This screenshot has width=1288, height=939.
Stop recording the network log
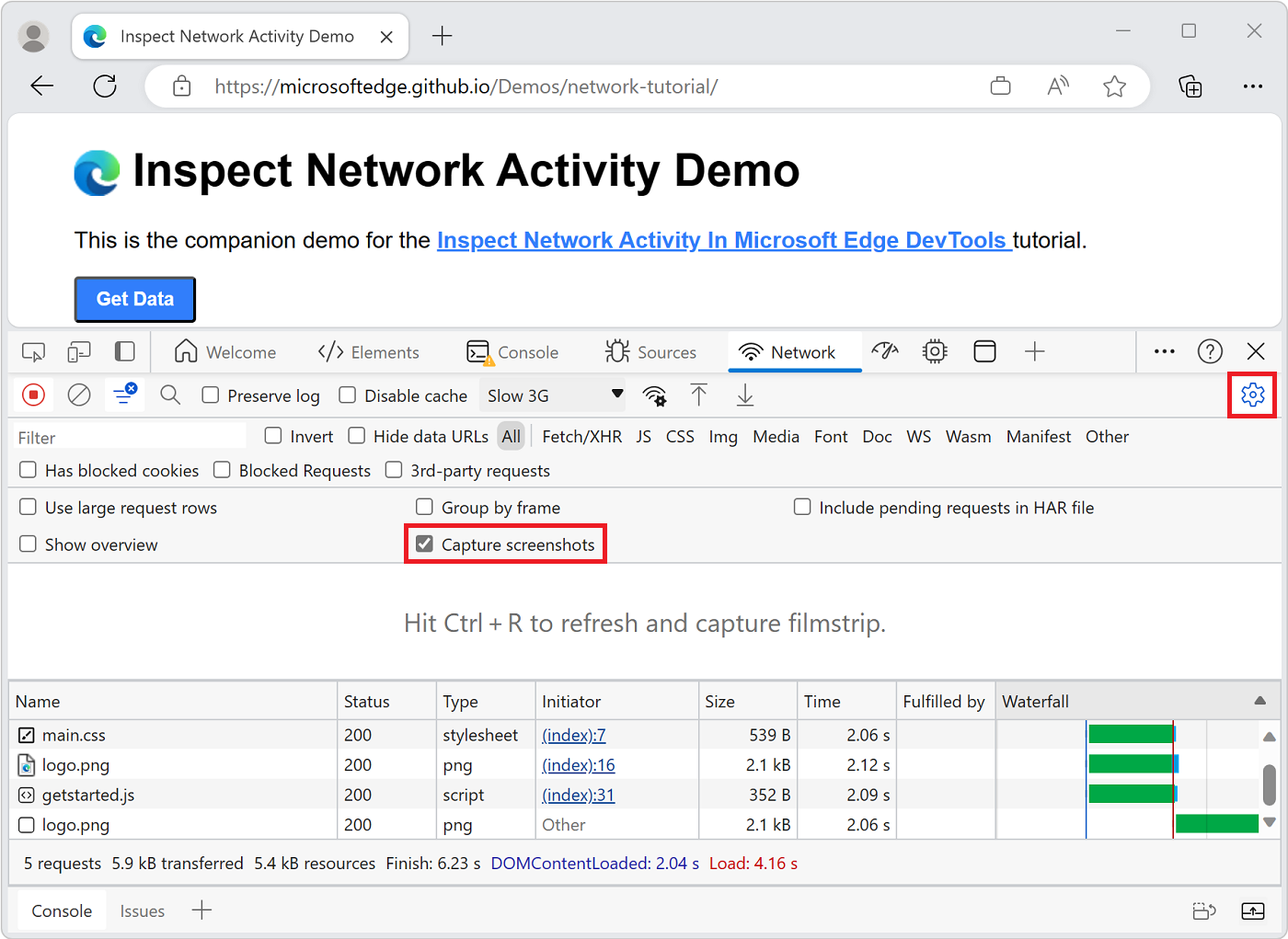click(34, 395)
